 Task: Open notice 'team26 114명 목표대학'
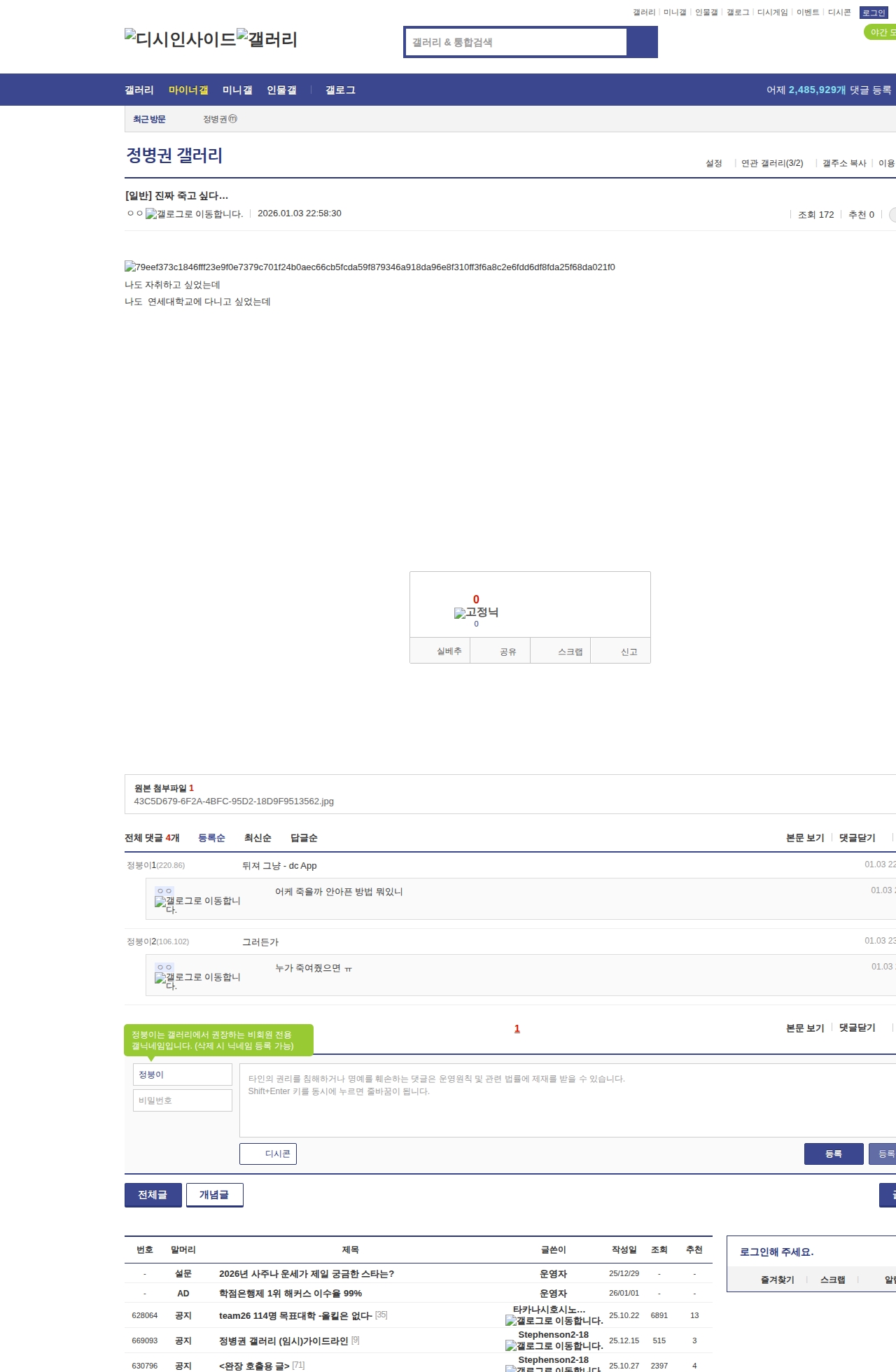click(x=295, y=1316)
